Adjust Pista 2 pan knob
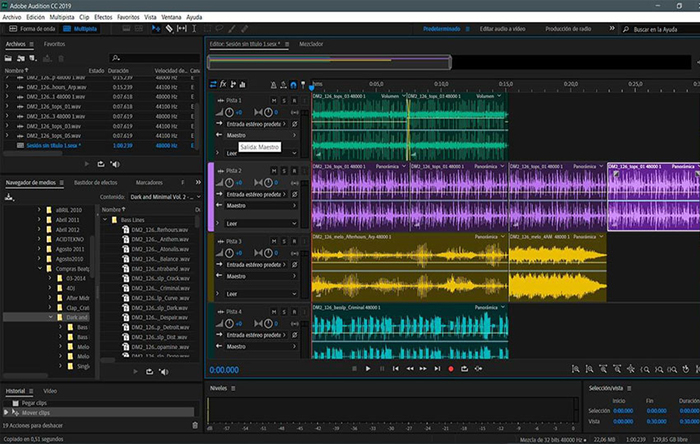The width and height of the screenshot is (700, 444). pyautogui.click(x=268, y=183)
